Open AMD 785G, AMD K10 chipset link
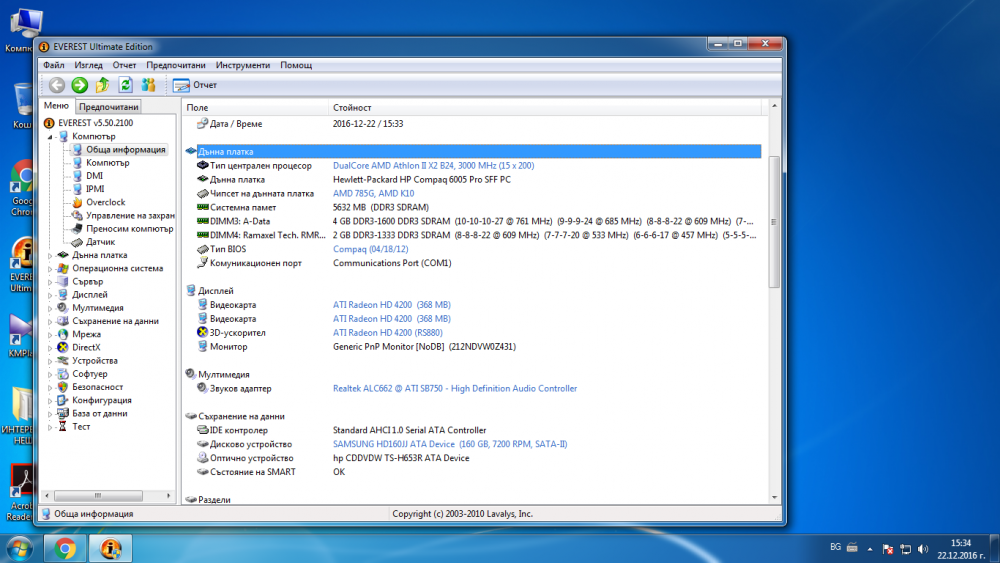 [374, 193]
